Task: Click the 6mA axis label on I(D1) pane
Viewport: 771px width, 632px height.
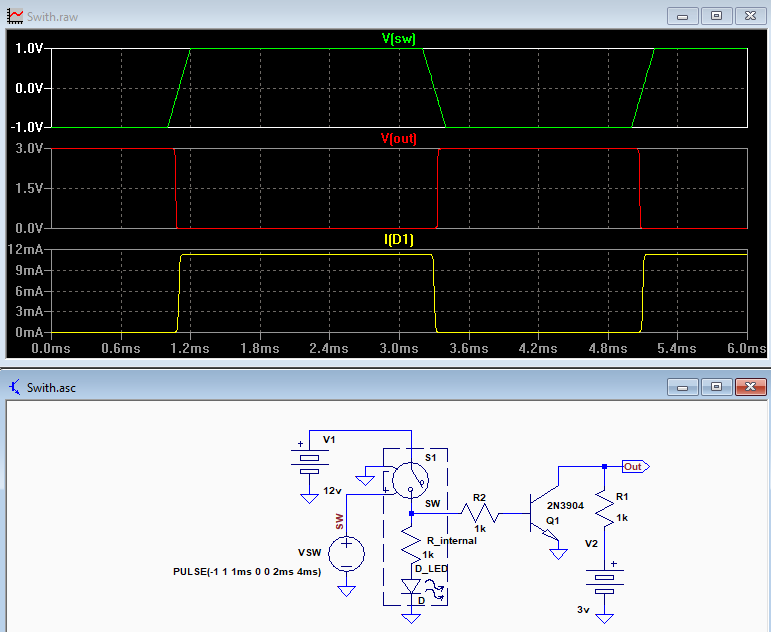Action: point(29,291)
